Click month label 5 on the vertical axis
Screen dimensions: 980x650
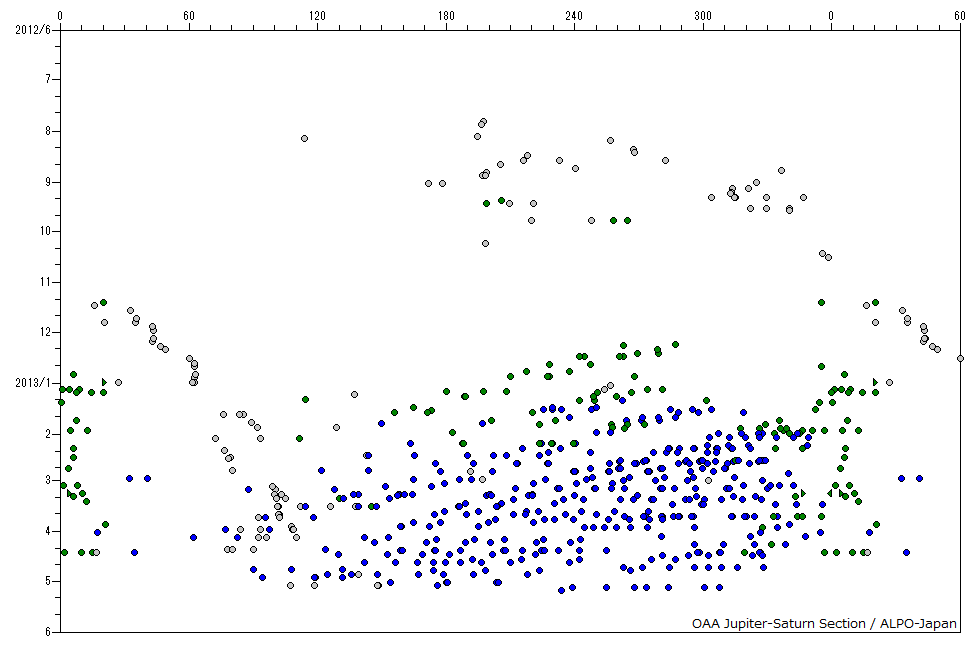point(48,581)
